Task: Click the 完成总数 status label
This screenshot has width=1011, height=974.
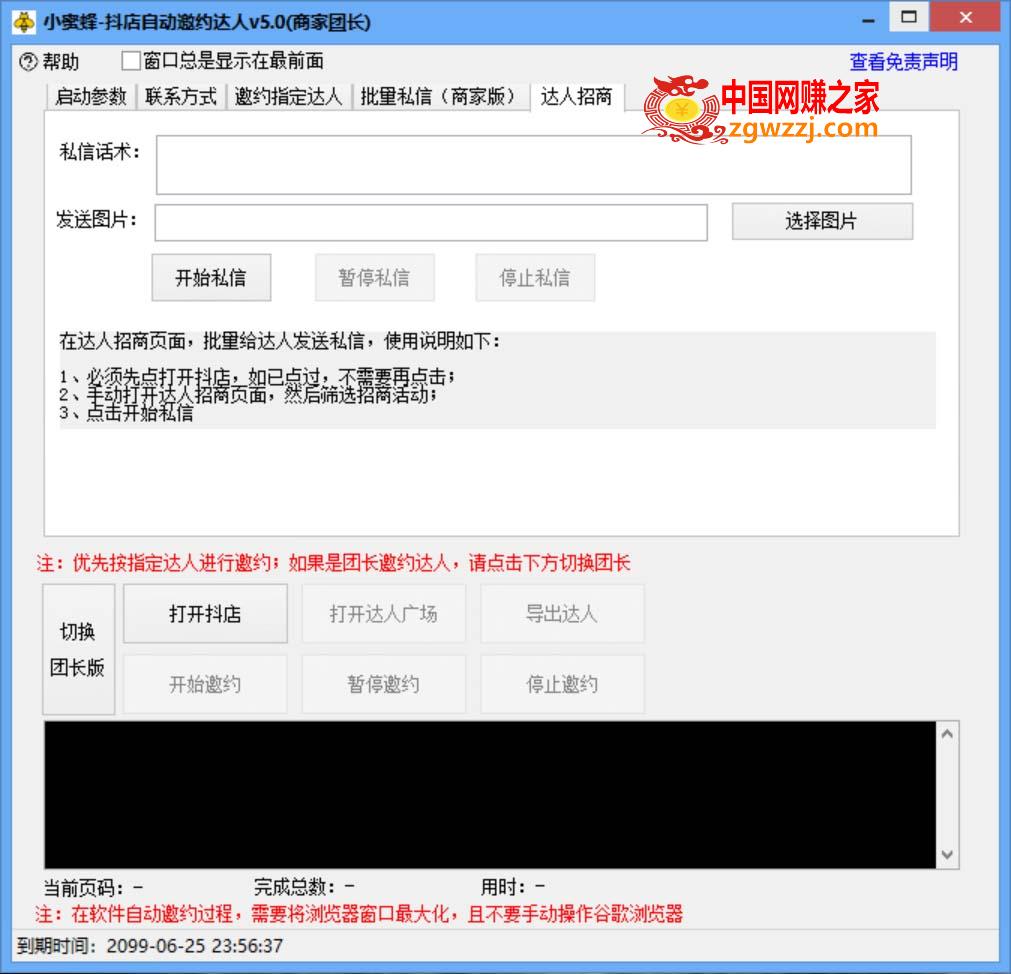Action: (304, 888)
